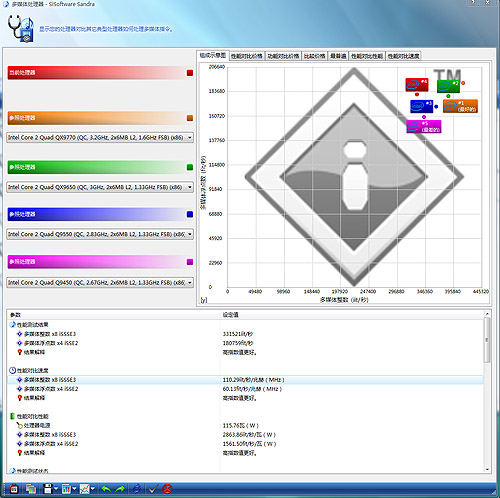Click the orange #1 Intel badge on chart
This screenshot has width=500, height=498.
point(460,106)
